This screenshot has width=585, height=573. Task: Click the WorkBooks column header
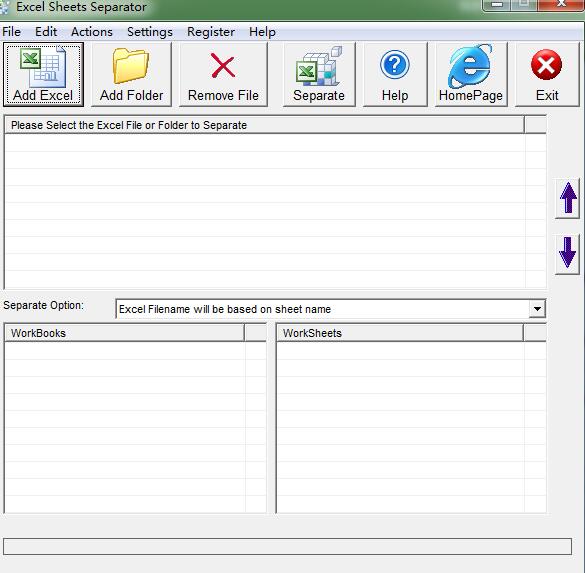pos(125,333)
